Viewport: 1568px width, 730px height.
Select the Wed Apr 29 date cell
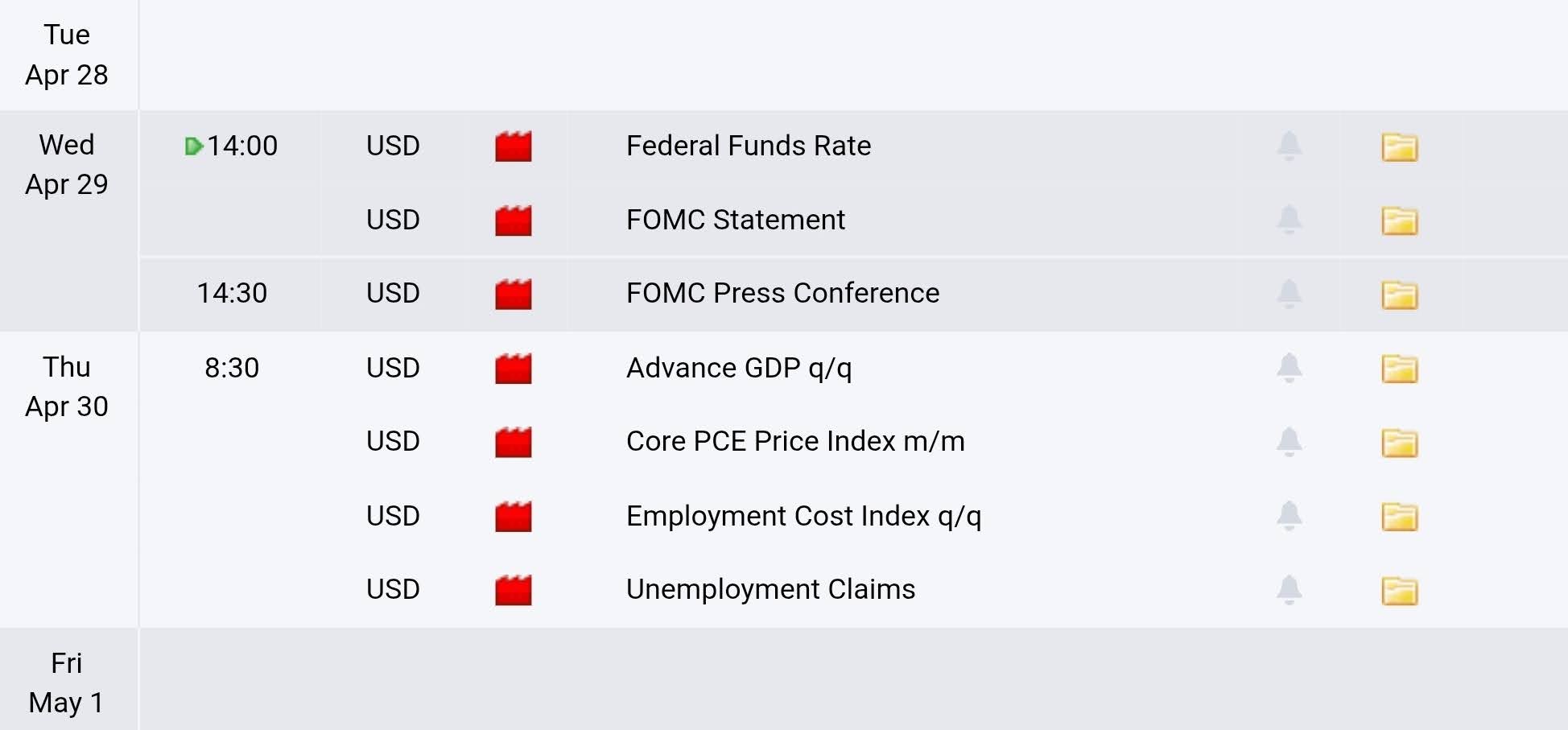coord(67,165)
